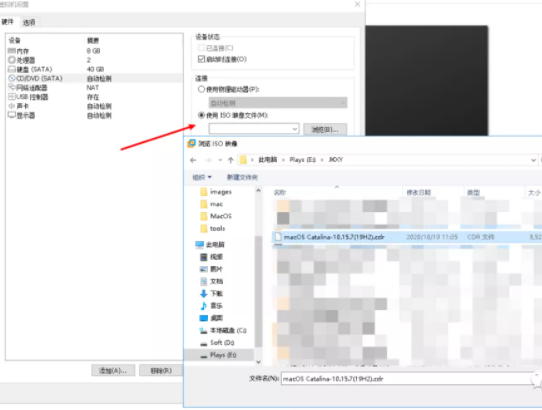Expand the address bar path dropdown
This screenshot has height=410, width=542.
[x=533, y=160]
